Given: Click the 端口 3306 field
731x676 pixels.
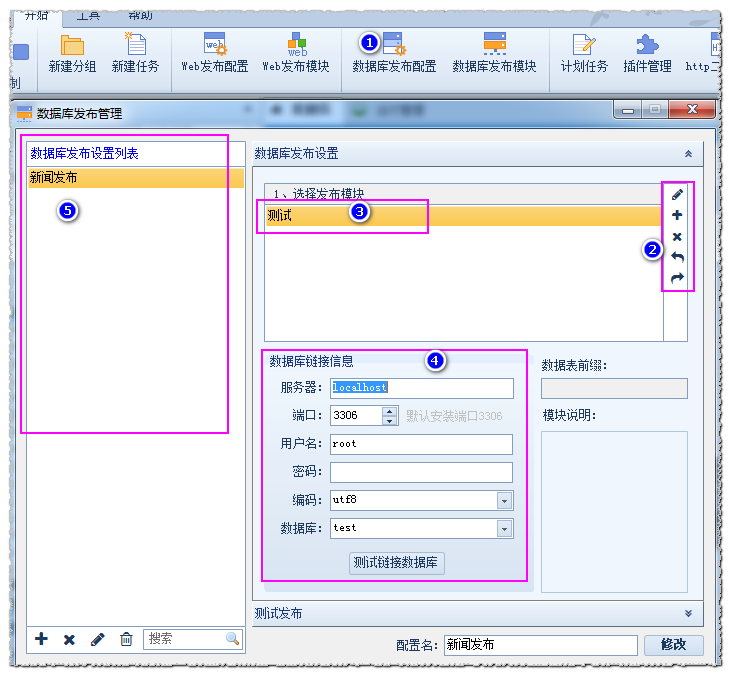Looking at the screenshot, I should pos(357,415).
